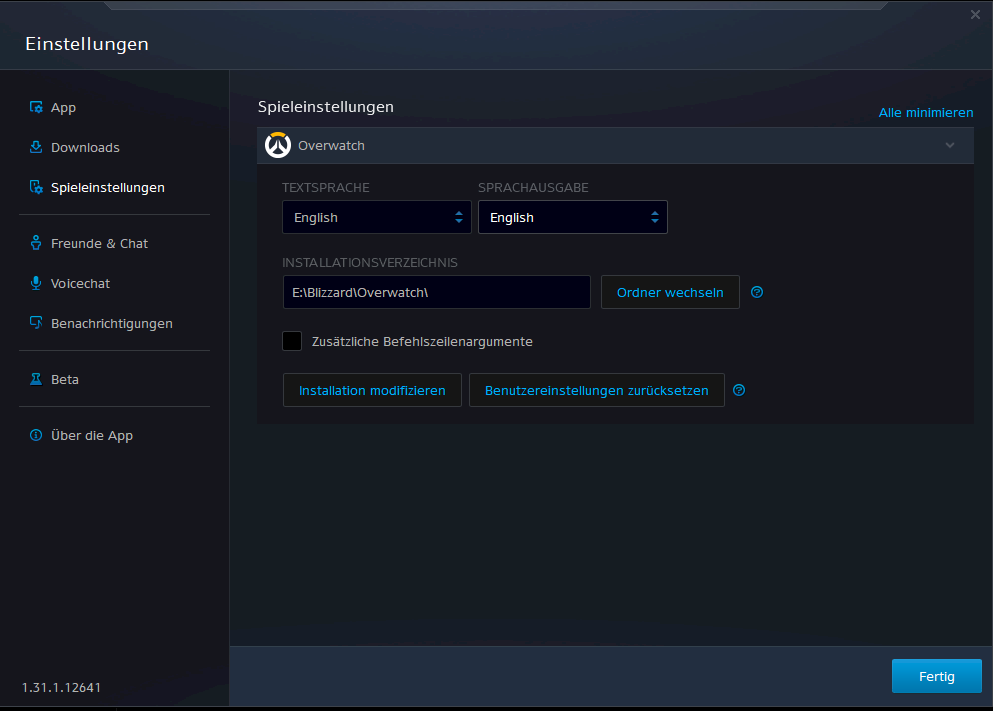Click the Voicechat microphone icon
The width and height of the screenshot is (993, 711).
(x=36, y=283)
